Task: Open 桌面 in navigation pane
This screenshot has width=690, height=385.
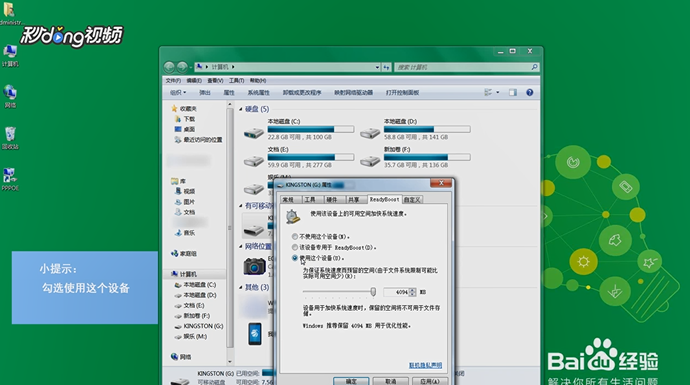Action: click(x=189, y=129)
